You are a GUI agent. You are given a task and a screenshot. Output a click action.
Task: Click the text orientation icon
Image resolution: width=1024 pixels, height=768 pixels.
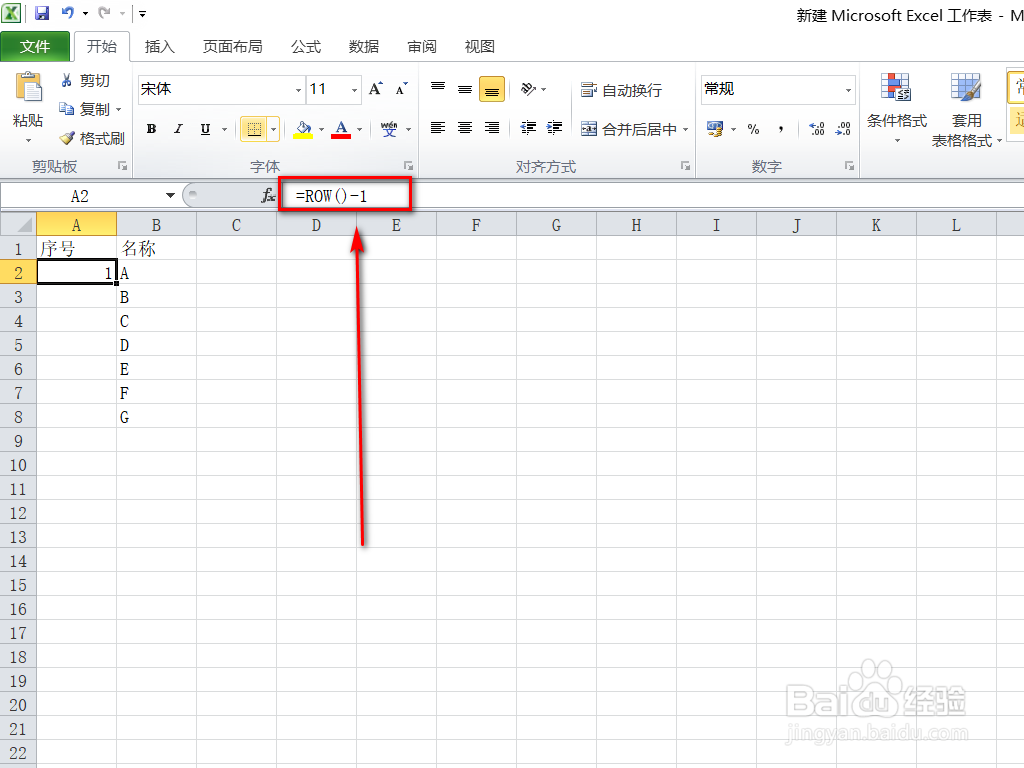[x=528, y=89]
